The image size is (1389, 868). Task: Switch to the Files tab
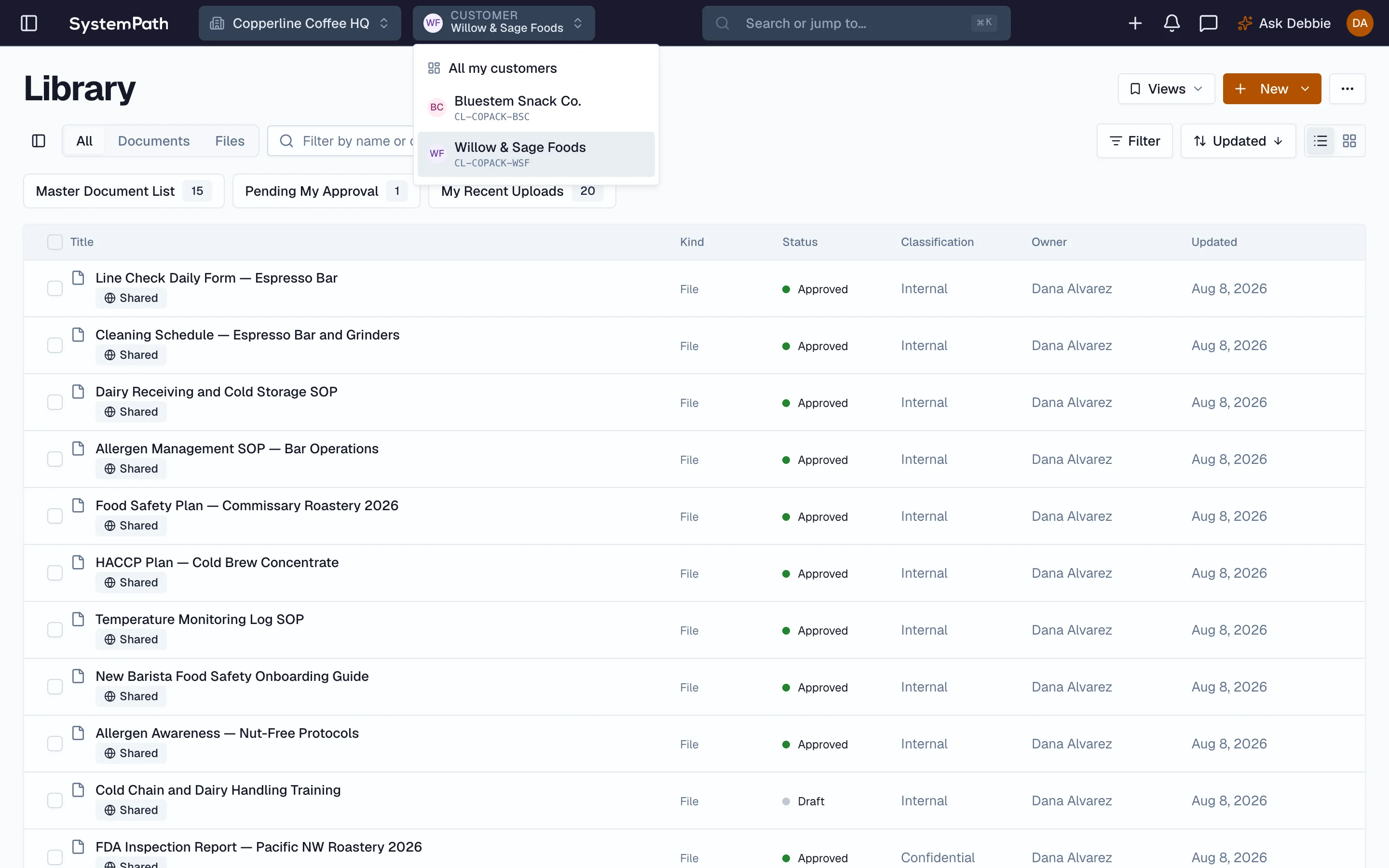pyautogui.click(x=230, y=141)
